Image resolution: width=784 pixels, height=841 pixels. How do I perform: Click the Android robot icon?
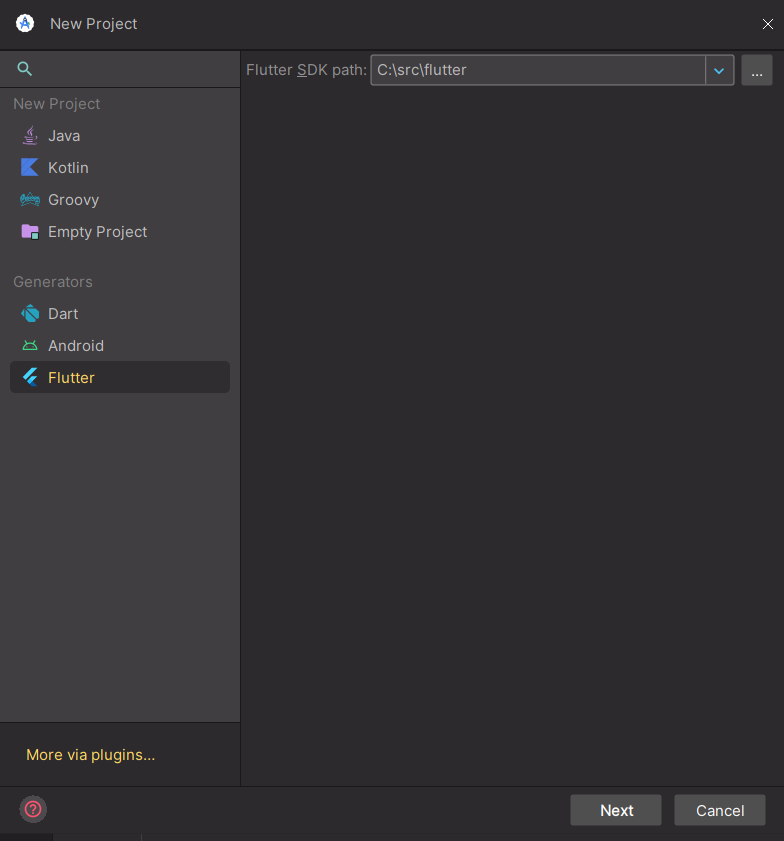[30, 345]
